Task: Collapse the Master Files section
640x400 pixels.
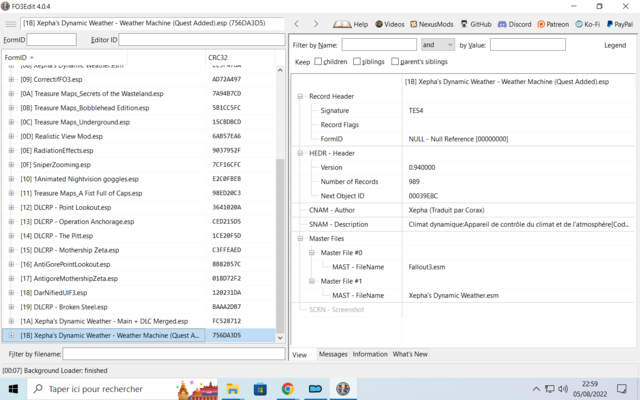Action: pyautogui.click(x=300, y=238)
